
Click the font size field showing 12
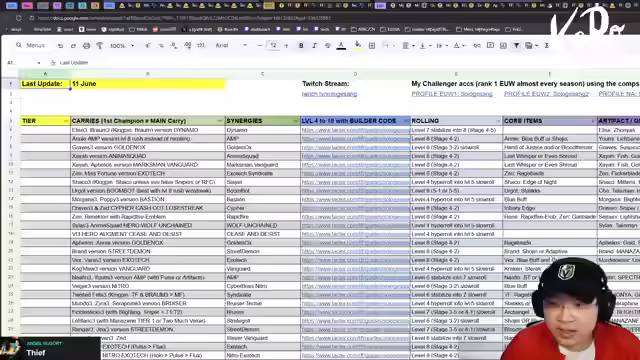(x=273, y=46)
